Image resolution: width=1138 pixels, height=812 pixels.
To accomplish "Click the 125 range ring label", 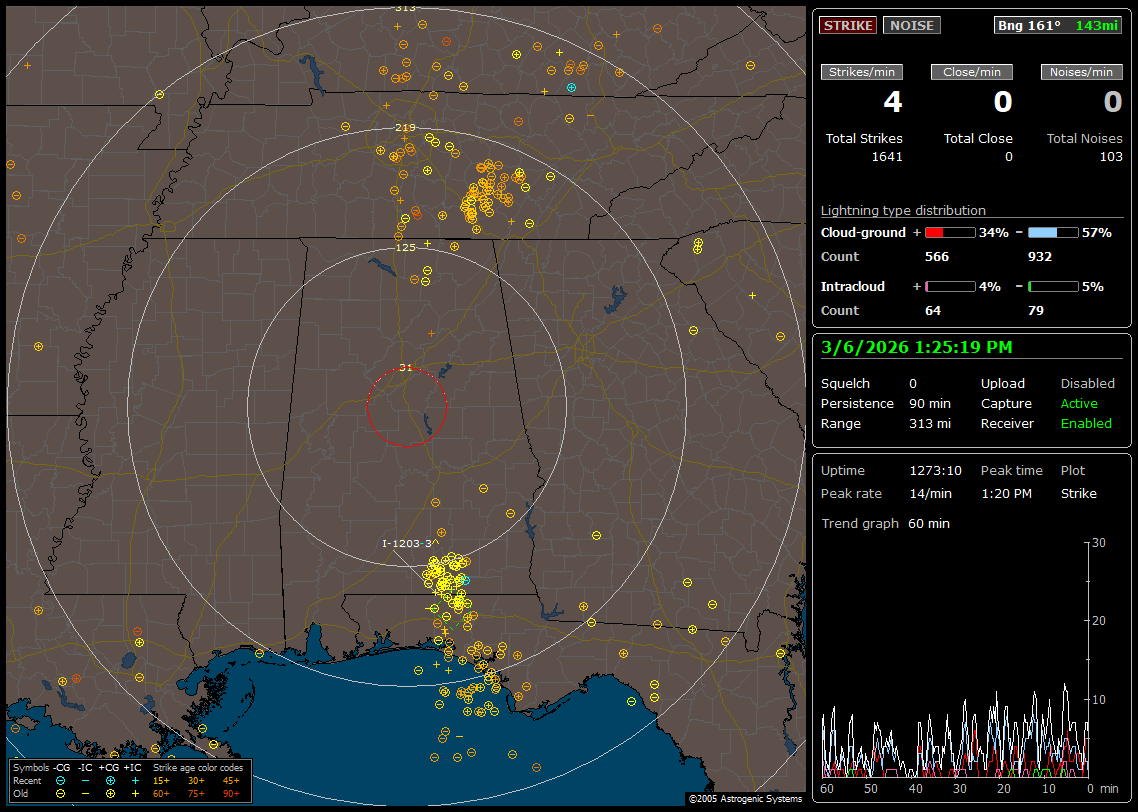I will tap(405, 247).
